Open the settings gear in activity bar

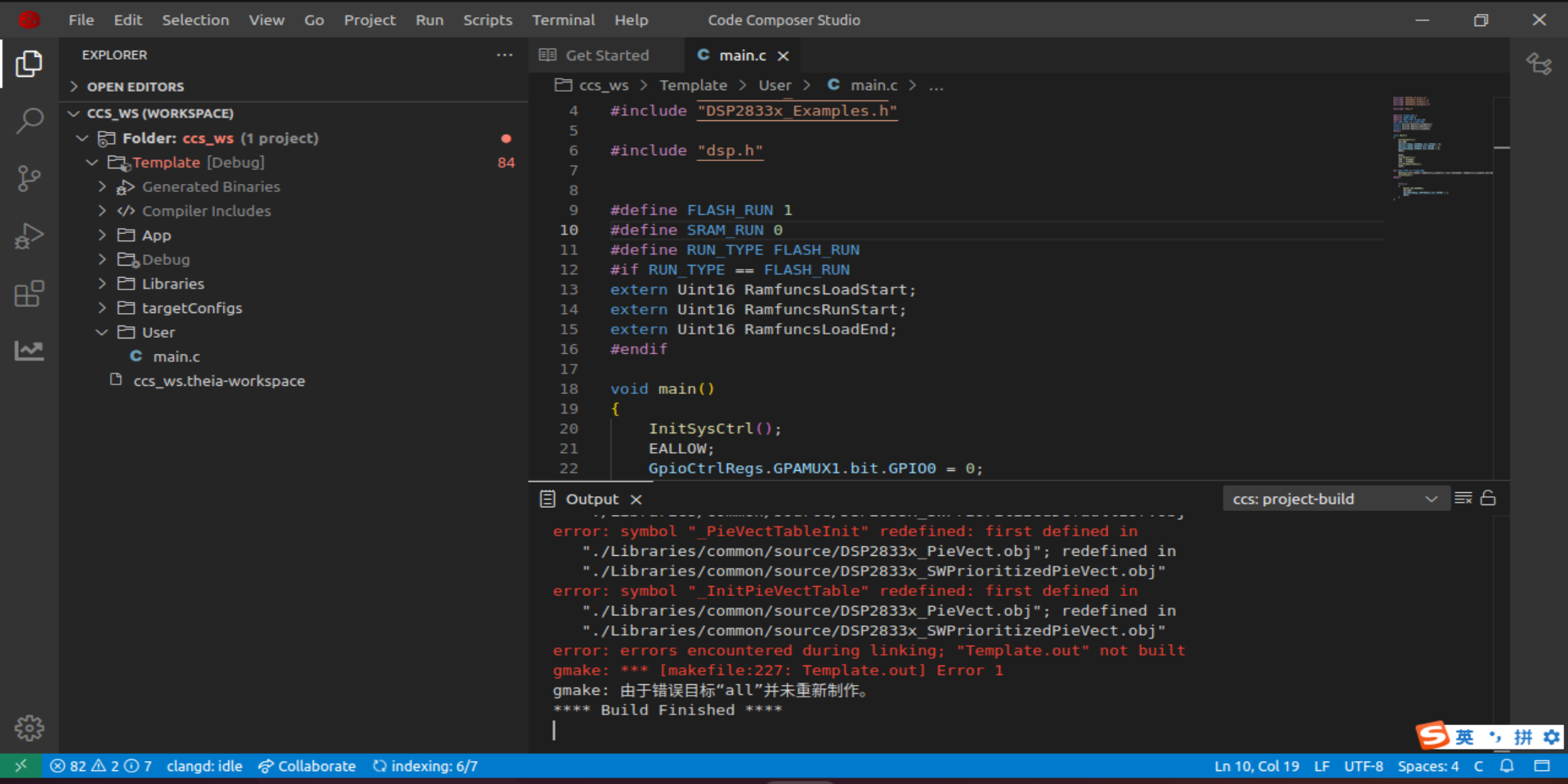(29, 728)
